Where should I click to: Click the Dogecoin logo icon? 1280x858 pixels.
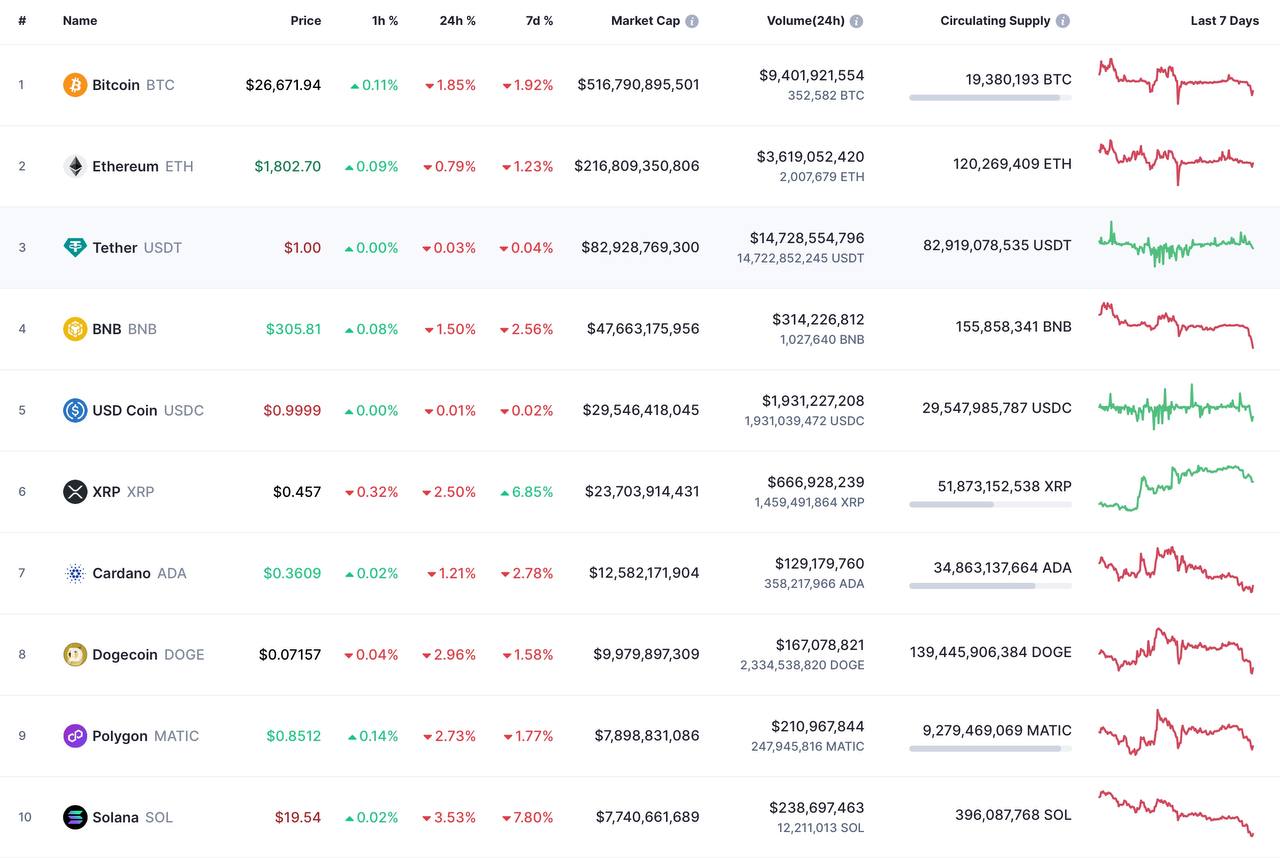[x=75, y=654]
